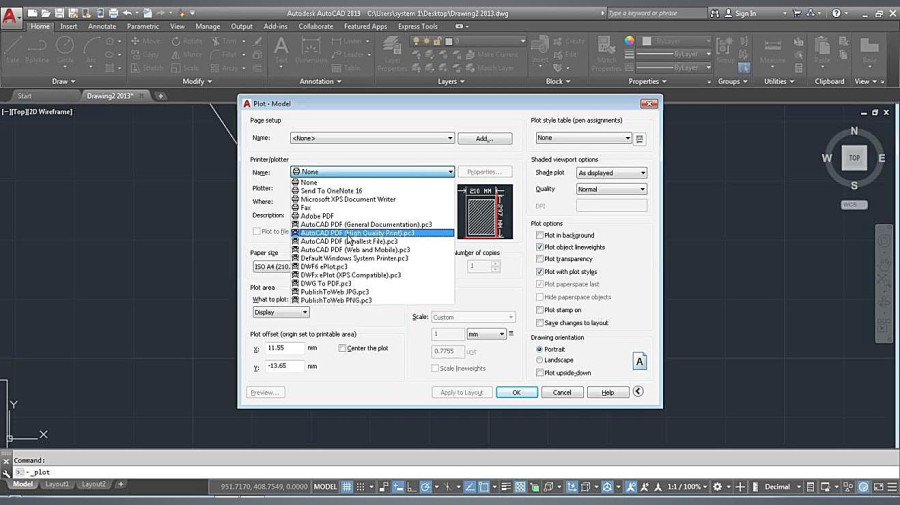Toggle drawing grid display in status bar
Image resolution: width=900 pixels, height=505 pixels.
click(347, 487)
